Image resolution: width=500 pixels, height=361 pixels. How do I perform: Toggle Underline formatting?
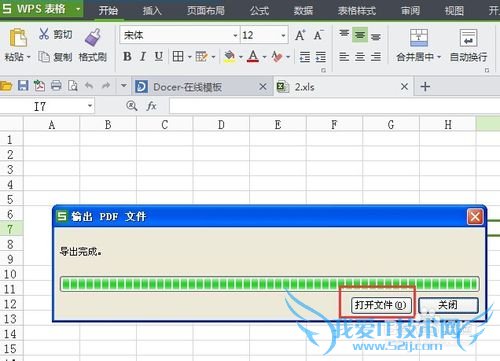tap(159, 56)
